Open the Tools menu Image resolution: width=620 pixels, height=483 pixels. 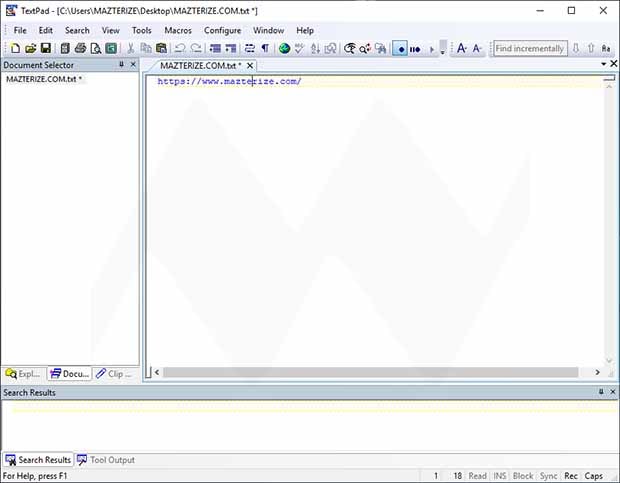tap(142, 30)
